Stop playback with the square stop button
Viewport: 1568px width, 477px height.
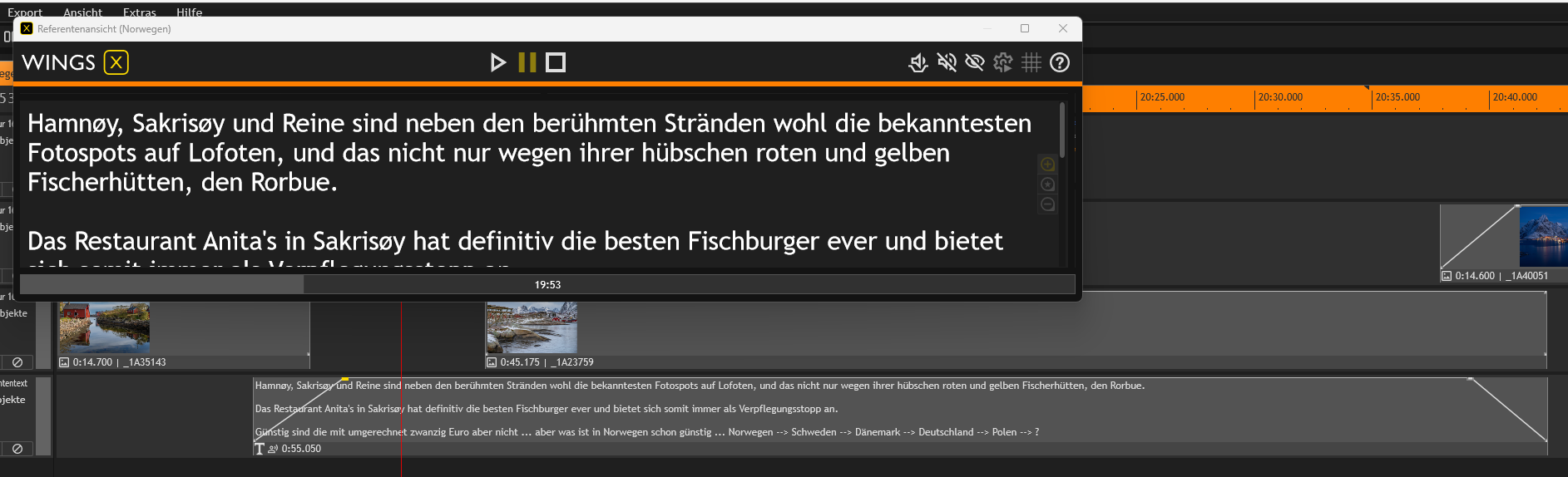(556, 62)
